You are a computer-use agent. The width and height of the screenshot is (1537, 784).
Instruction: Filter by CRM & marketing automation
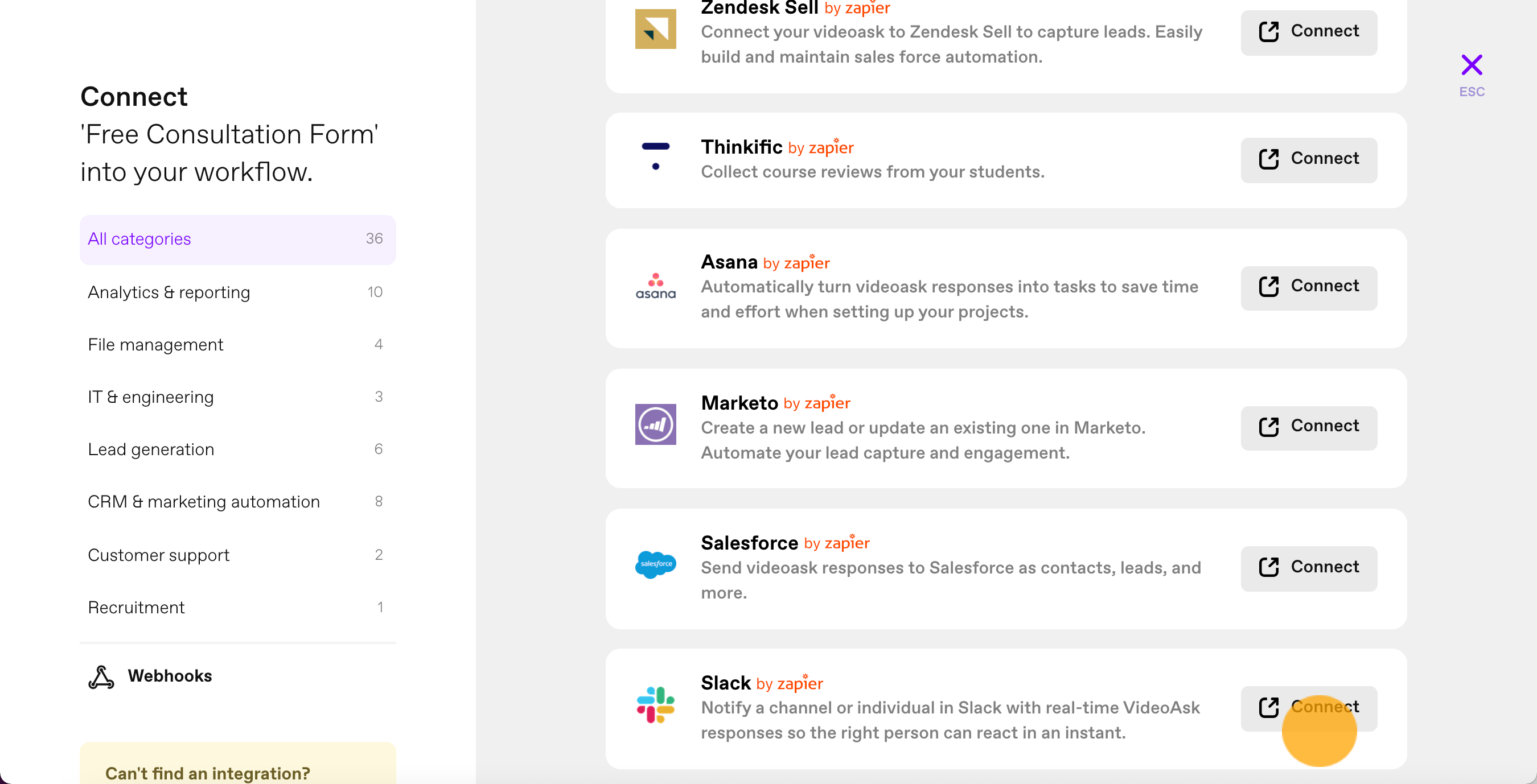click(x=237, y=502)
